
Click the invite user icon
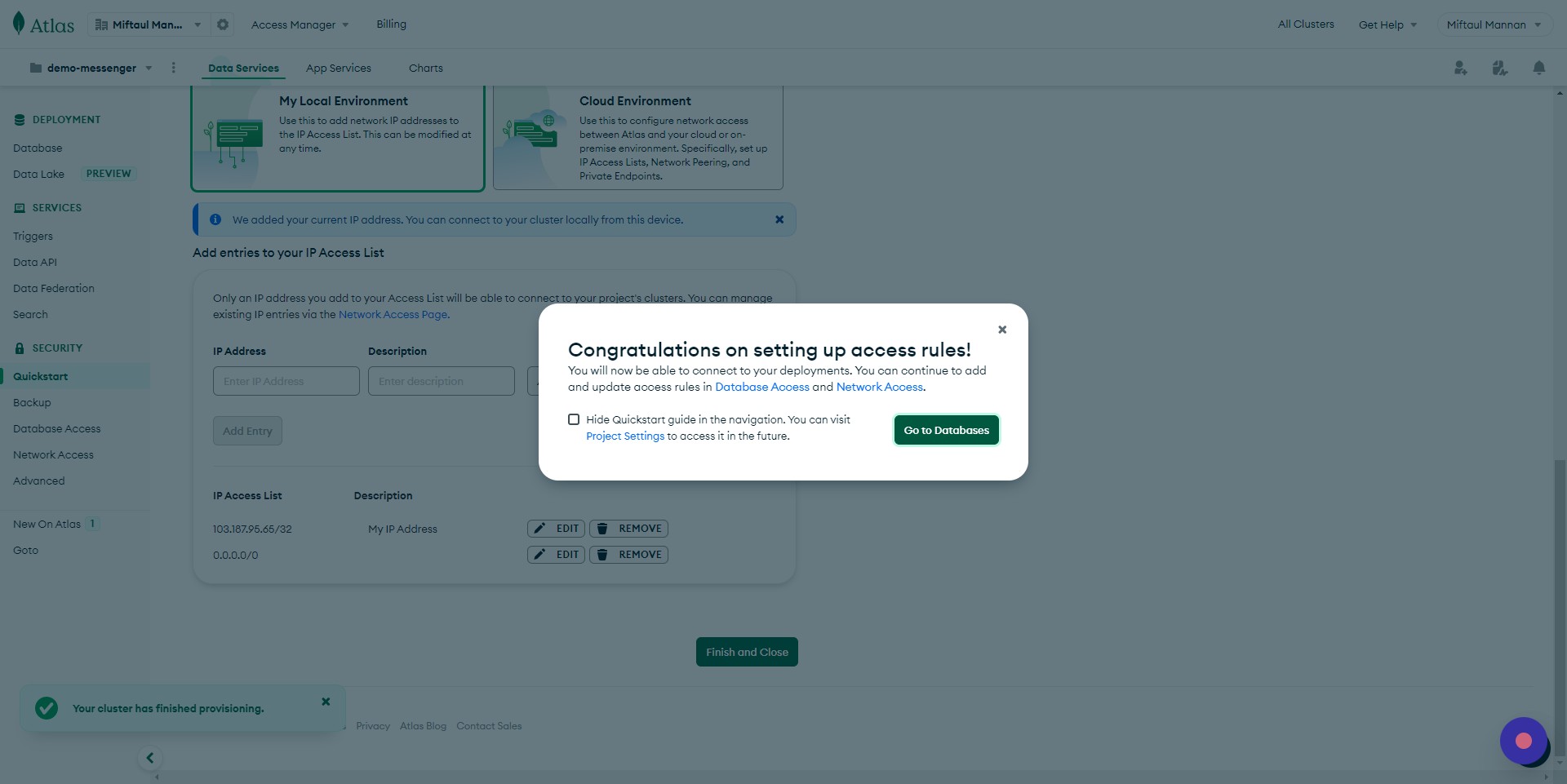[x=1460, y=68]
